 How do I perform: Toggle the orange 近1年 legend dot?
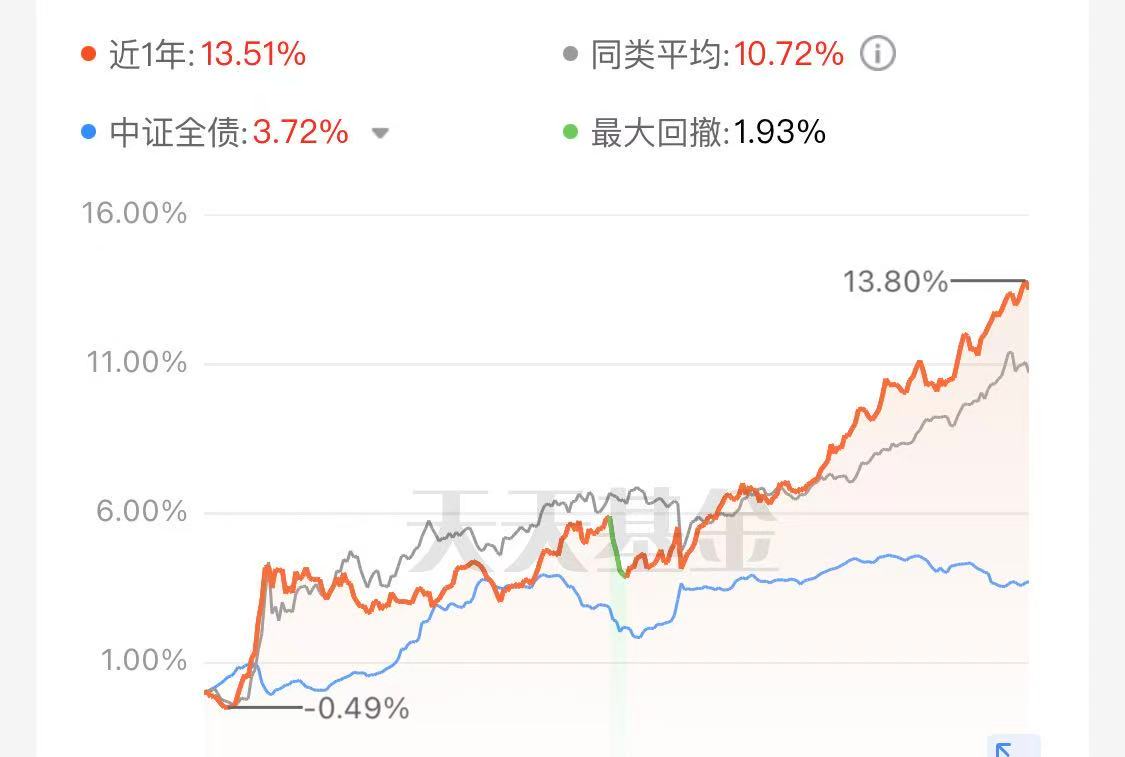88,54
